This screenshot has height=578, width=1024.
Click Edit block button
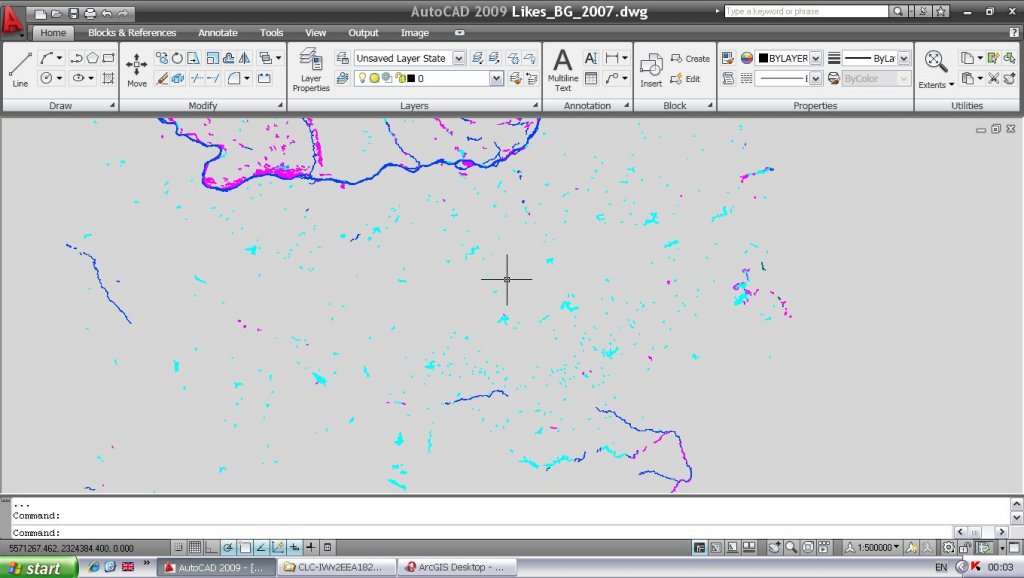tap(685, 78)
